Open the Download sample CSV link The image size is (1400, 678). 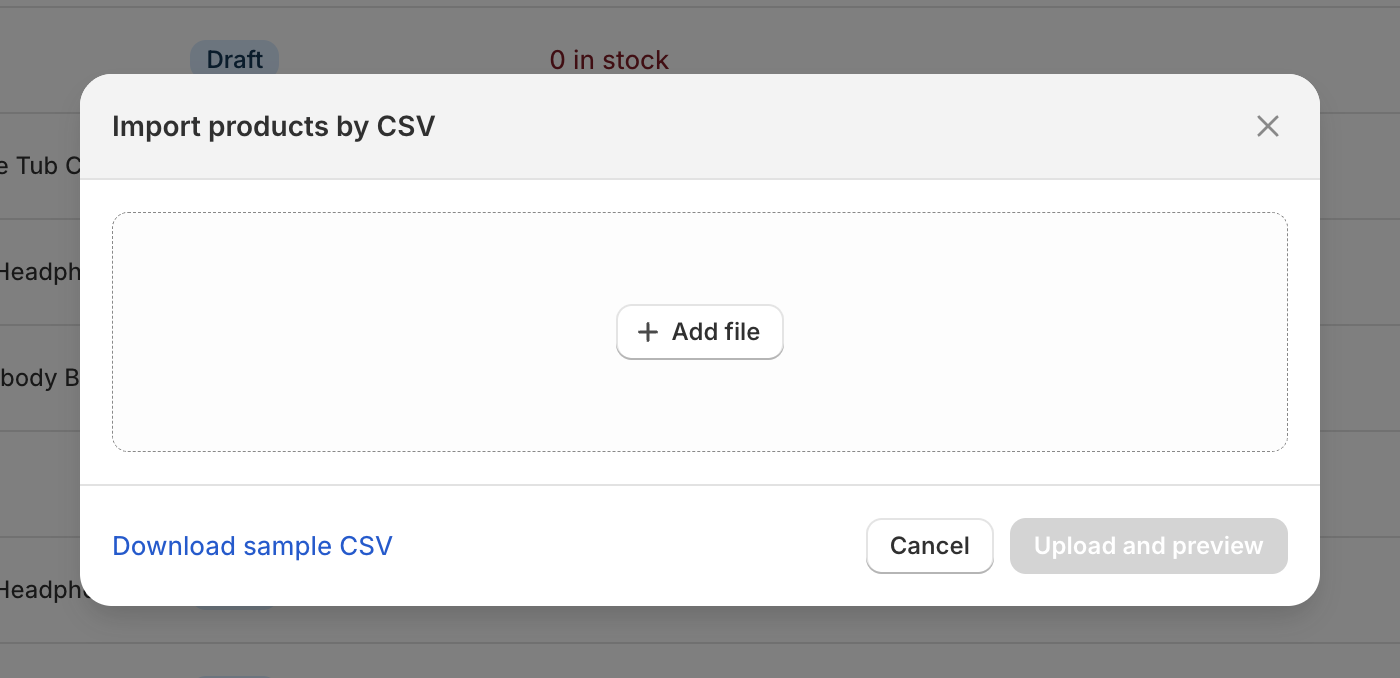click(x=252, y=546)
